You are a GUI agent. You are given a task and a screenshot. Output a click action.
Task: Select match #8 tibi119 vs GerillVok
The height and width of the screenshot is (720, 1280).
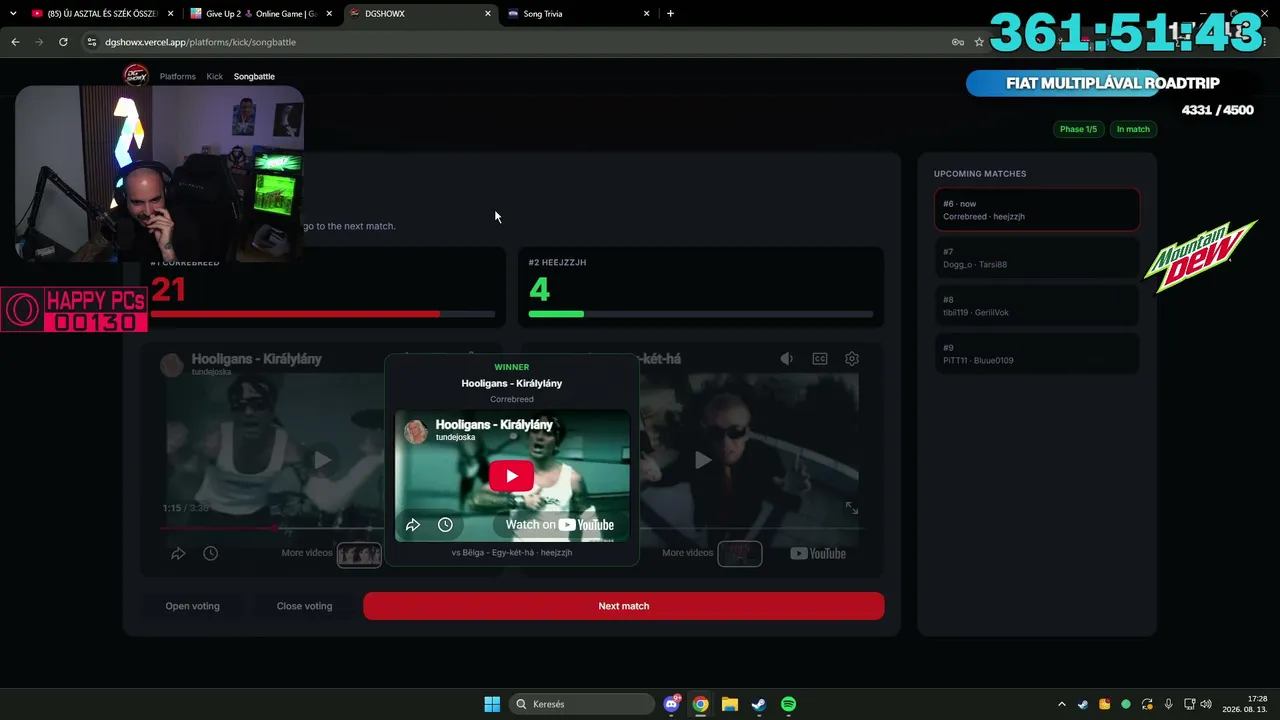pyautogui.click(x=1037, y=306)
